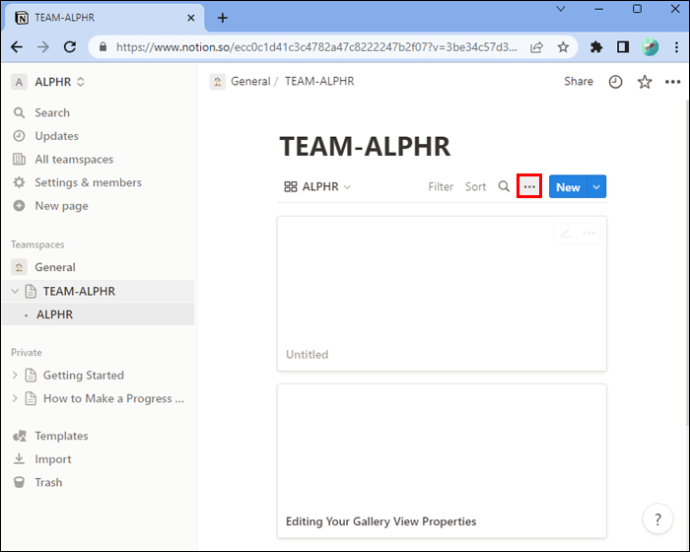Click the browser address bar URL
This screenshot has height=552, width=690.
316,47
